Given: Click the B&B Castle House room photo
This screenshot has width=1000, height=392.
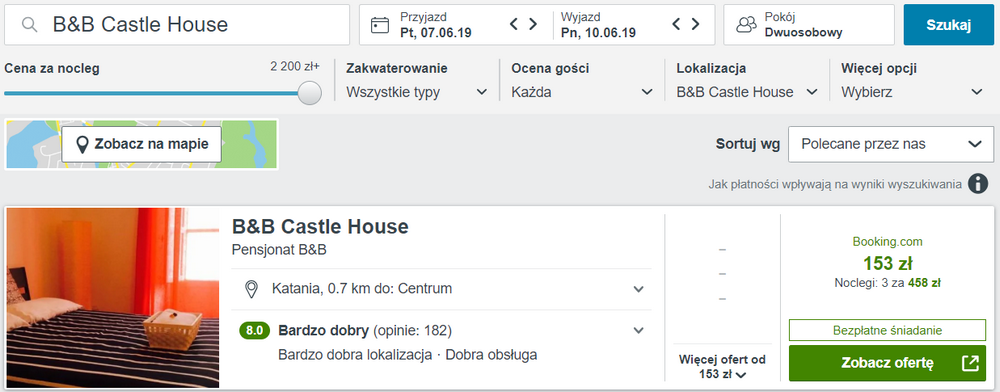Looking at the screenshot, I should point(113,298).
